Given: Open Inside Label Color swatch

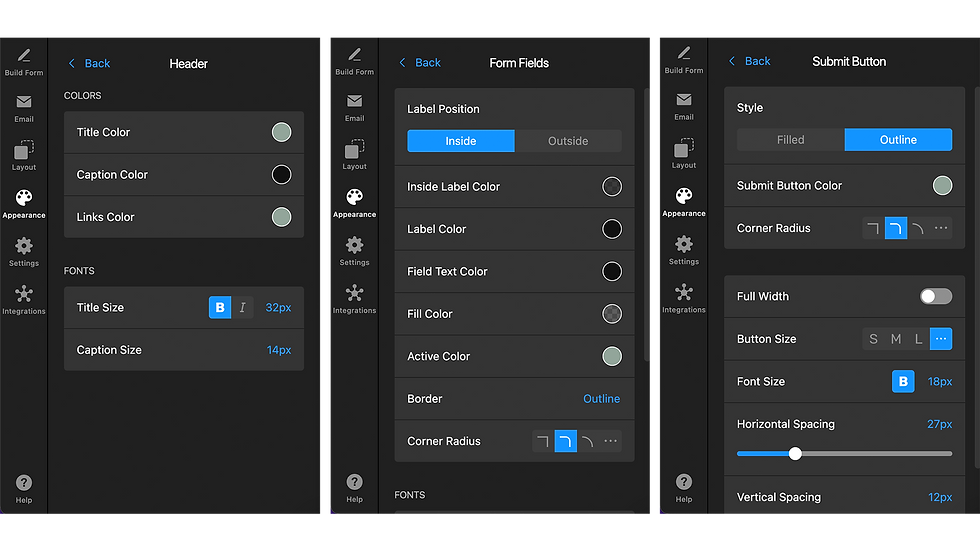Looking at the screenshot, I should (x=612, y=186).
